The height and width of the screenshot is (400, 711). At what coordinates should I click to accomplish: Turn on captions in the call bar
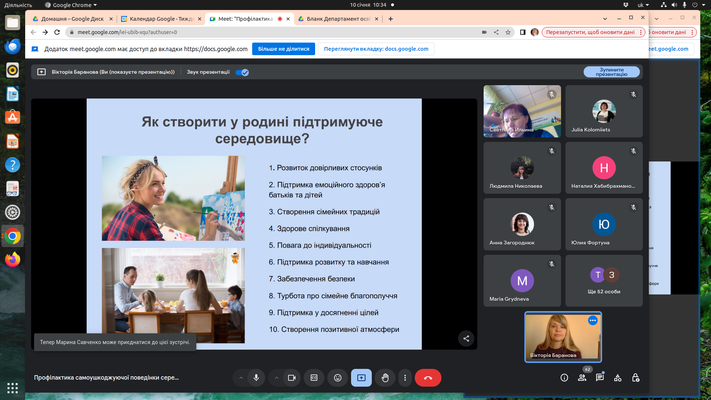tap(314, 378)
